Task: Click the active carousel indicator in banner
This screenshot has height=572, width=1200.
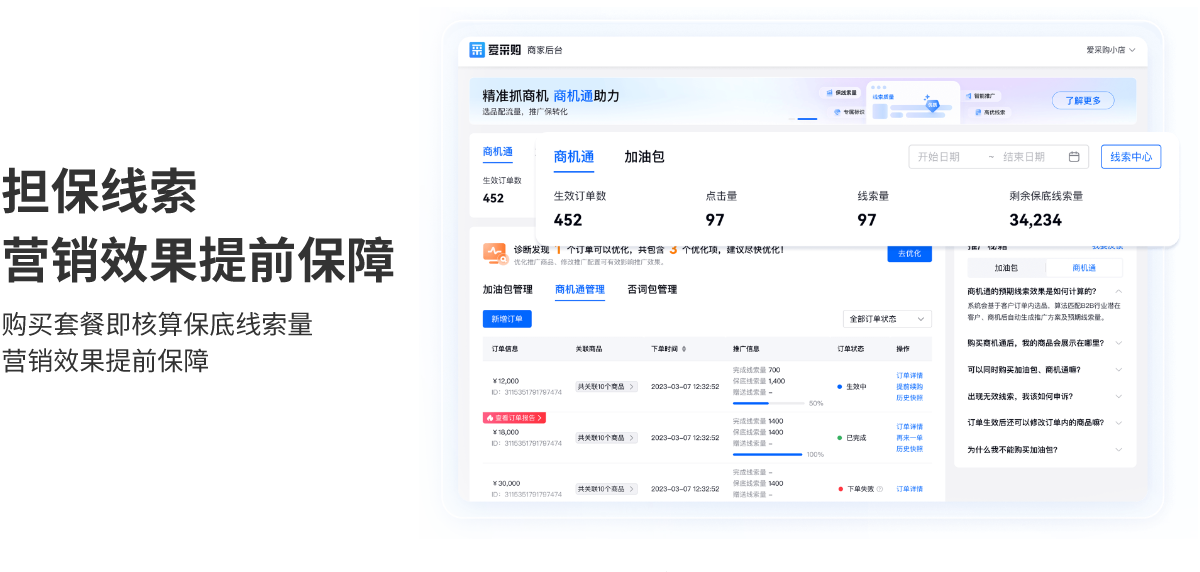Action: [x=806, y=118]
